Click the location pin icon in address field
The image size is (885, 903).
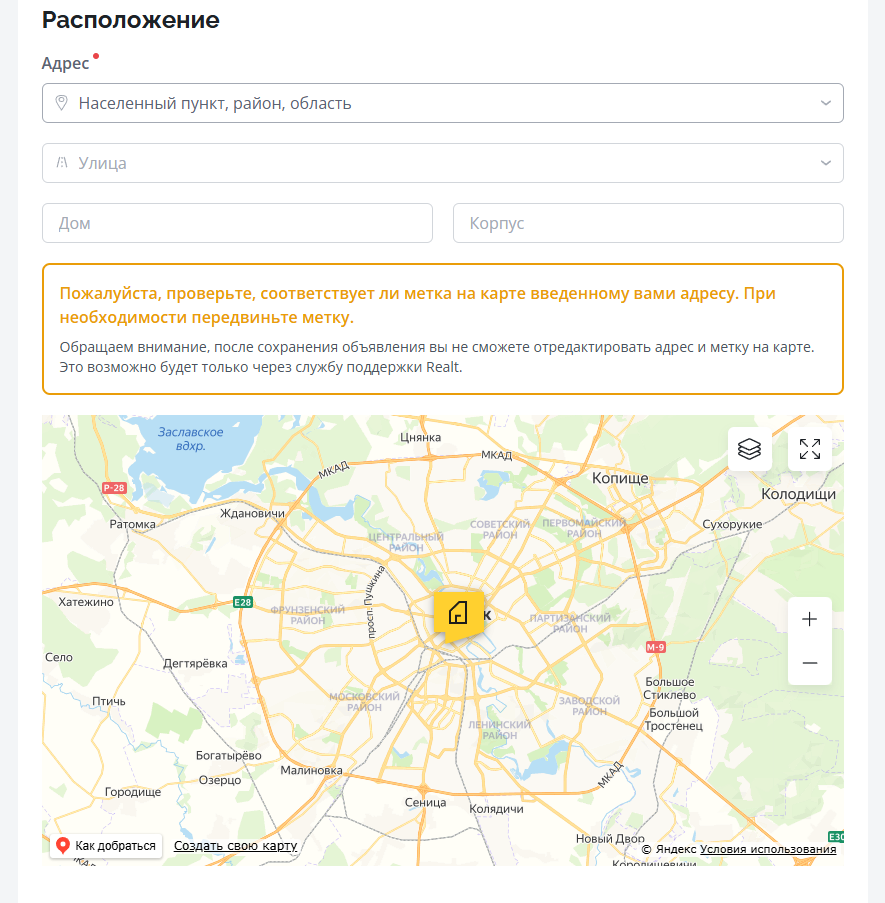pyautogui.click(x=61, y=103)
